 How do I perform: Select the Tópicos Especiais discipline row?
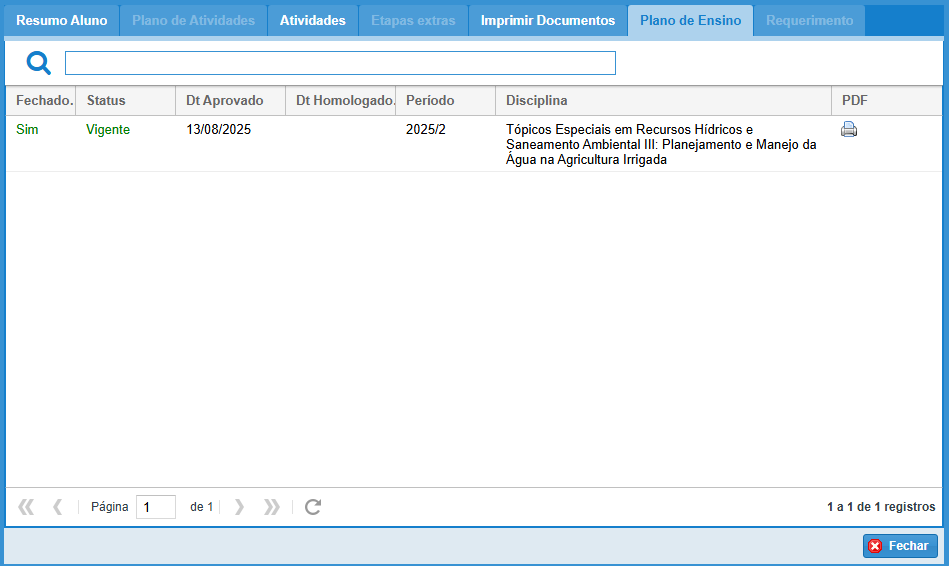(x=660, y=144)
